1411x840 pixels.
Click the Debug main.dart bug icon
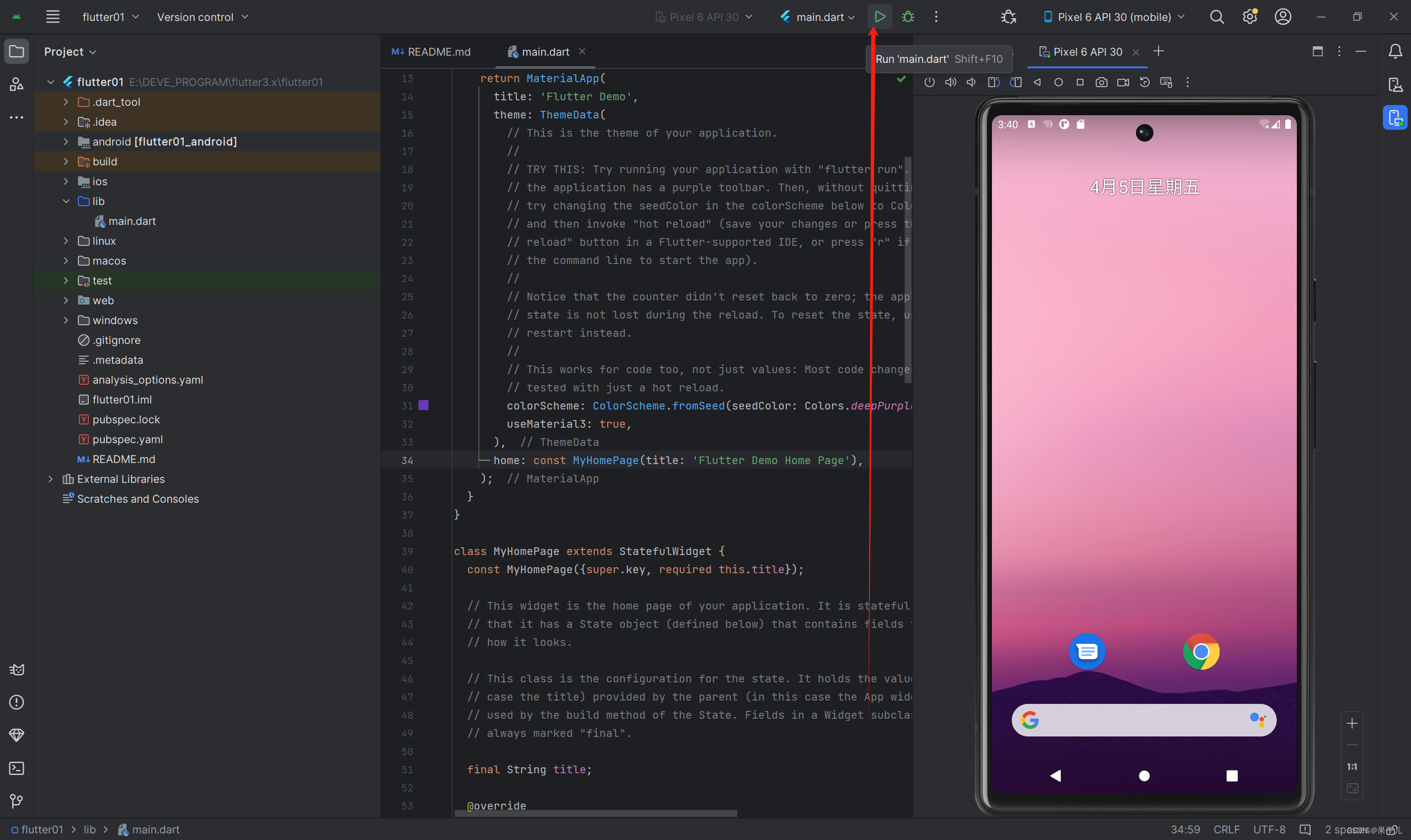click(x=908, y=17)
